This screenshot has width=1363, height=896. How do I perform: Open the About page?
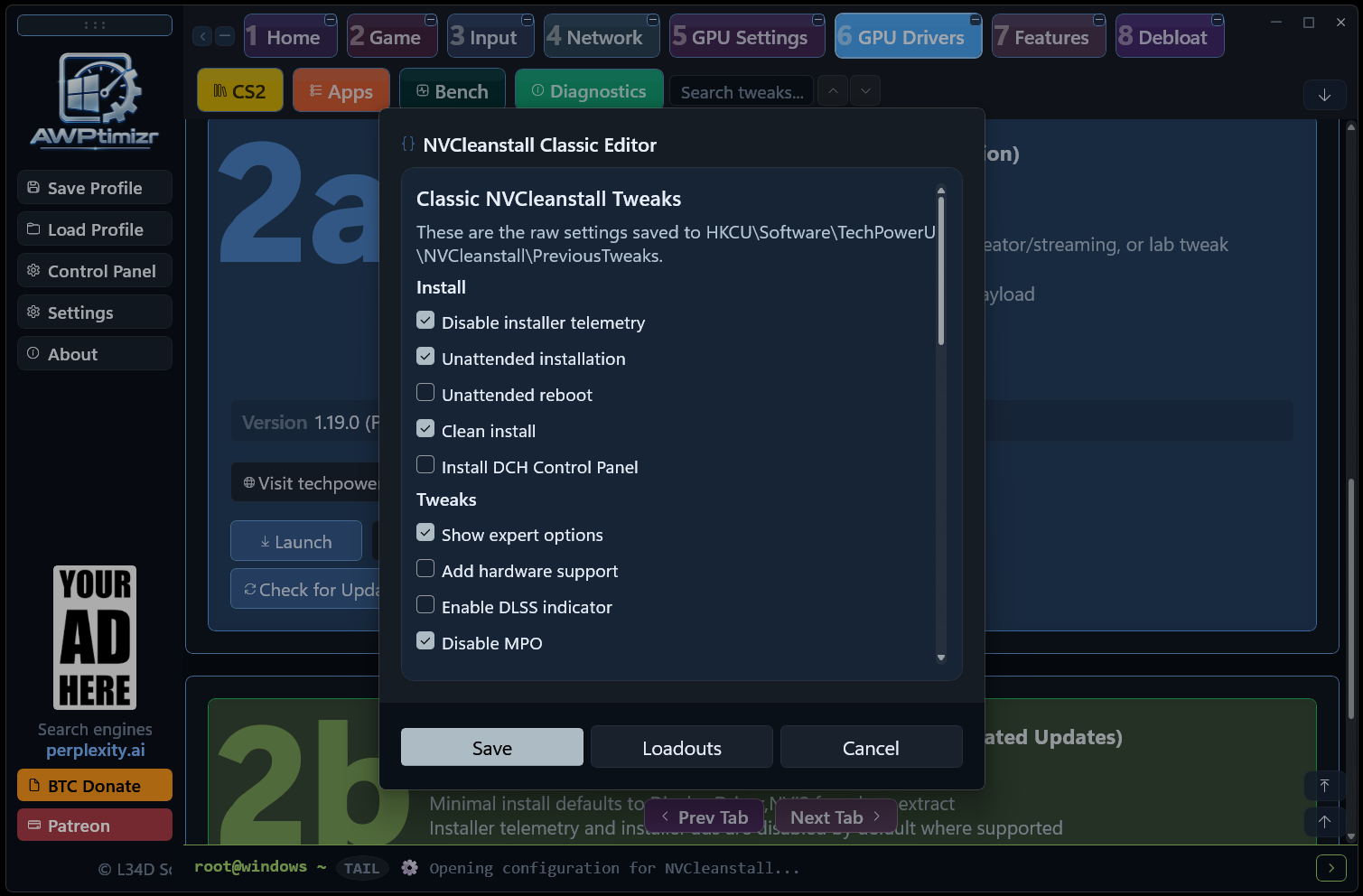pos(95,354)
